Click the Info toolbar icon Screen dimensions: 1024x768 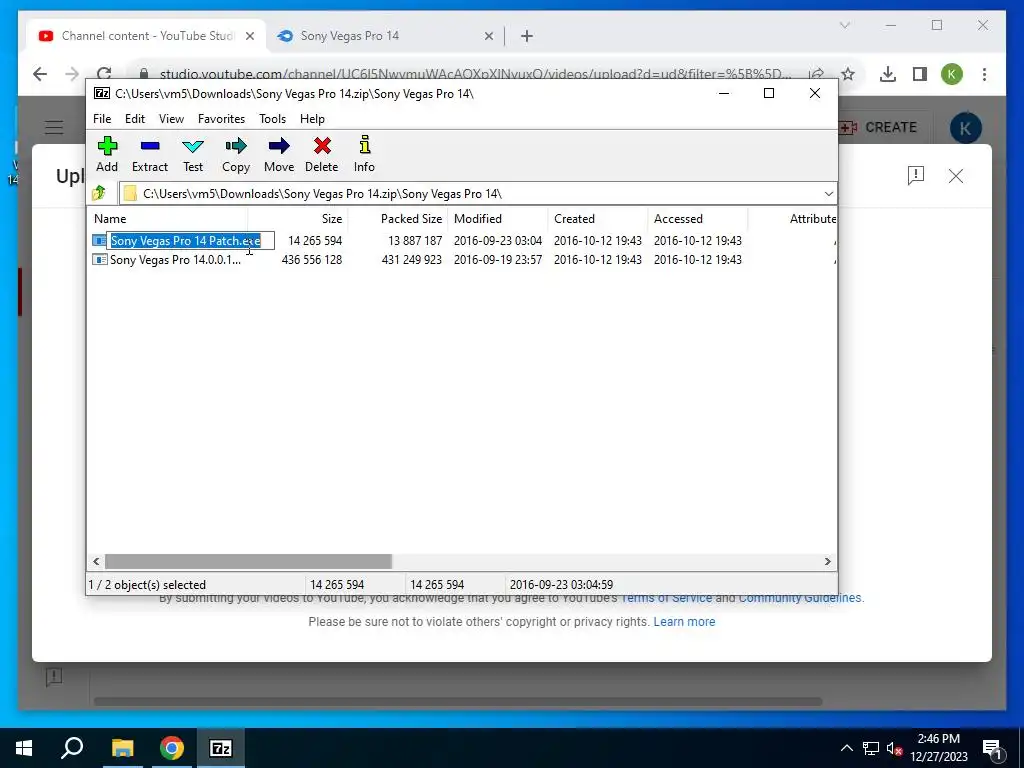[364, 145]
